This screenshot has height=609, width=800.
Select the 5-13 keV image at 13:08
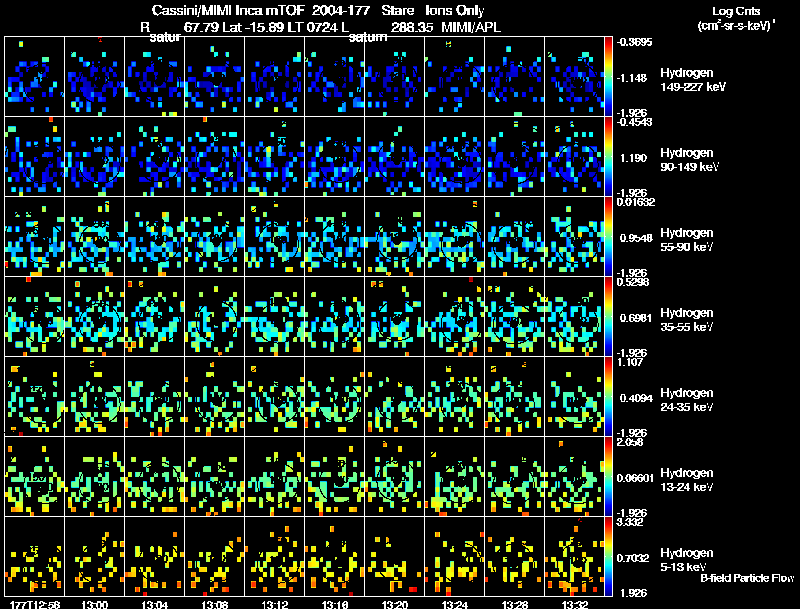214,557
